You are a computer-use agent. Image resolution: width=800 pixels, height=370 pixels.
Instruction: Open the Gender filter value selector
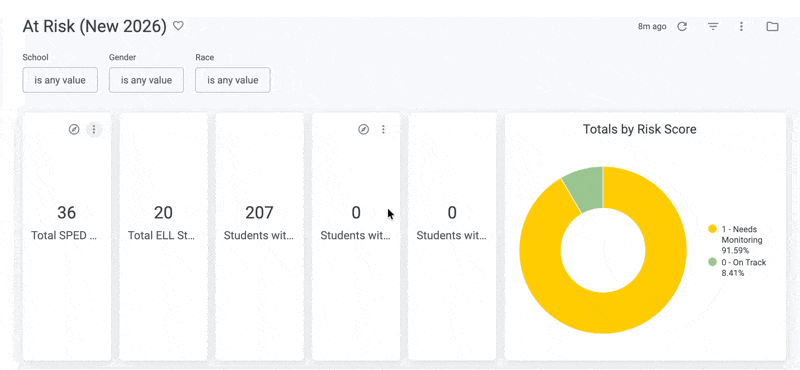pyautogui.click(x=146, y=80)
